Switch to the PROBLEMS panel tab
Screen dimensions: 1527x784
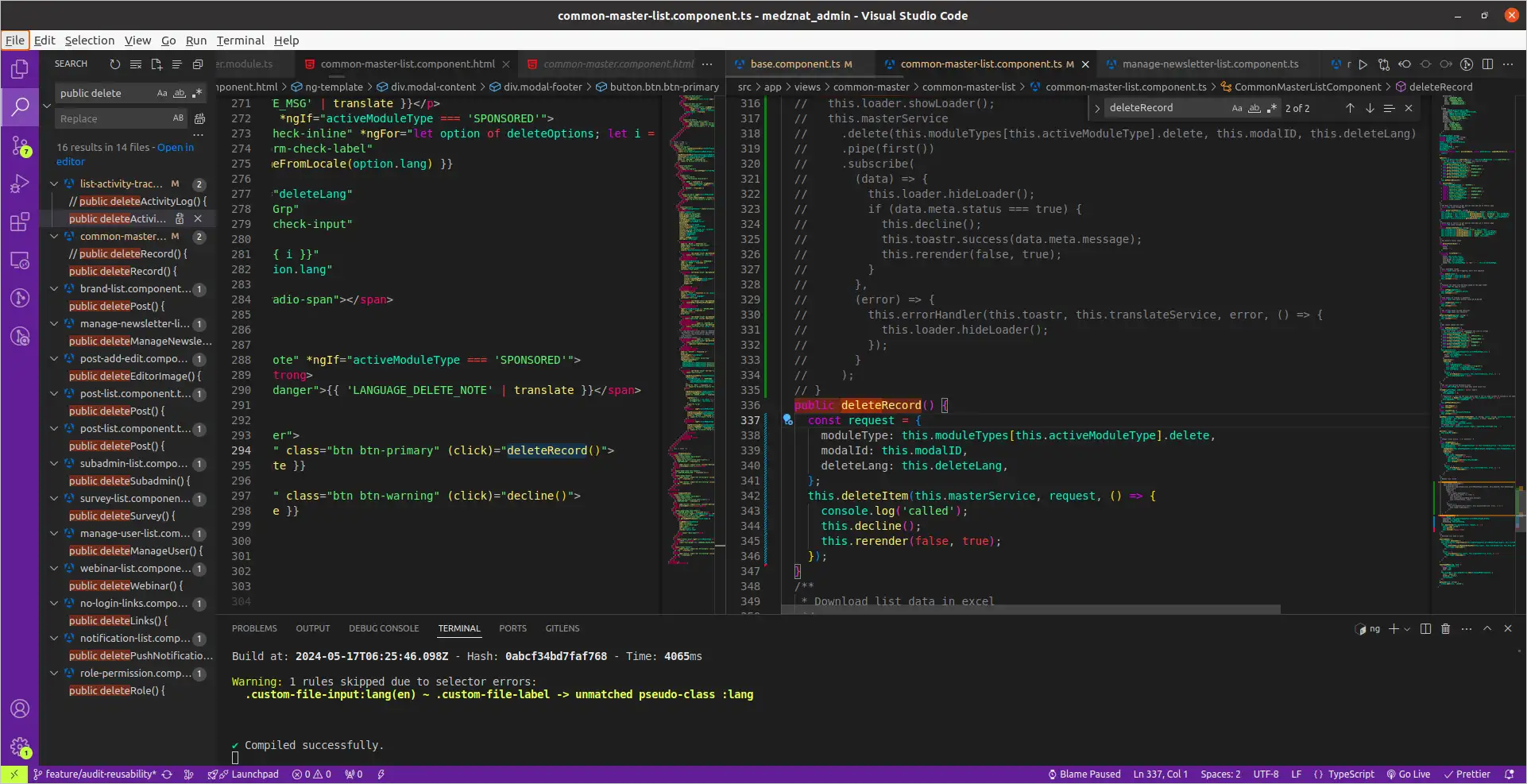(x=254, y=628)
